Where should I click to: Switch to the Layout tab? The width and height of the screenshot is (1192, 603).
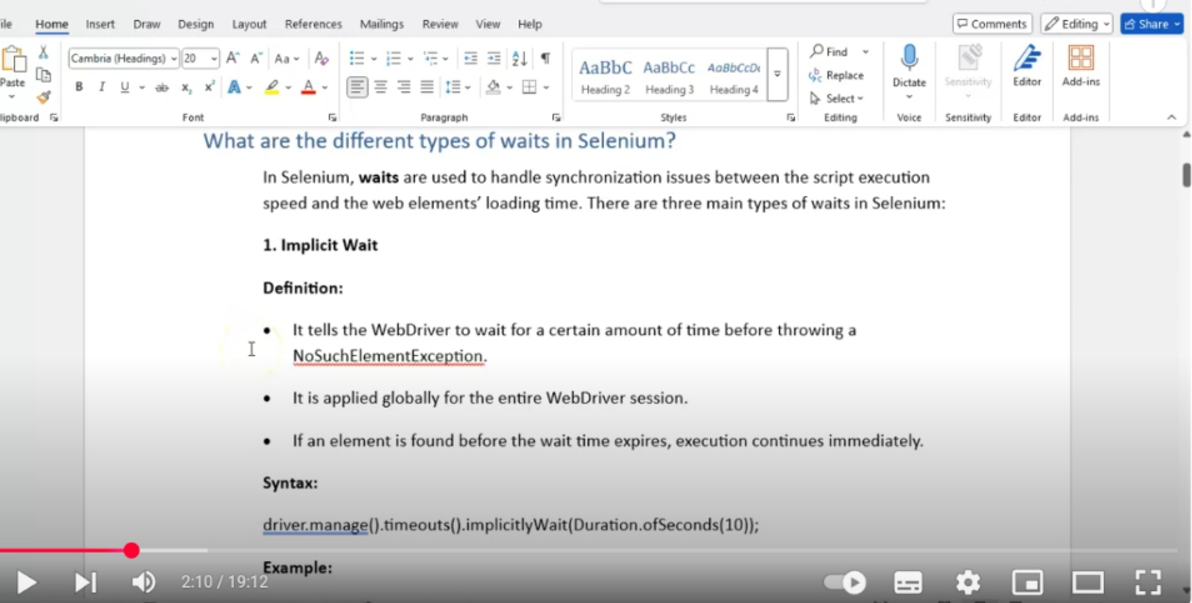(249, 24)
